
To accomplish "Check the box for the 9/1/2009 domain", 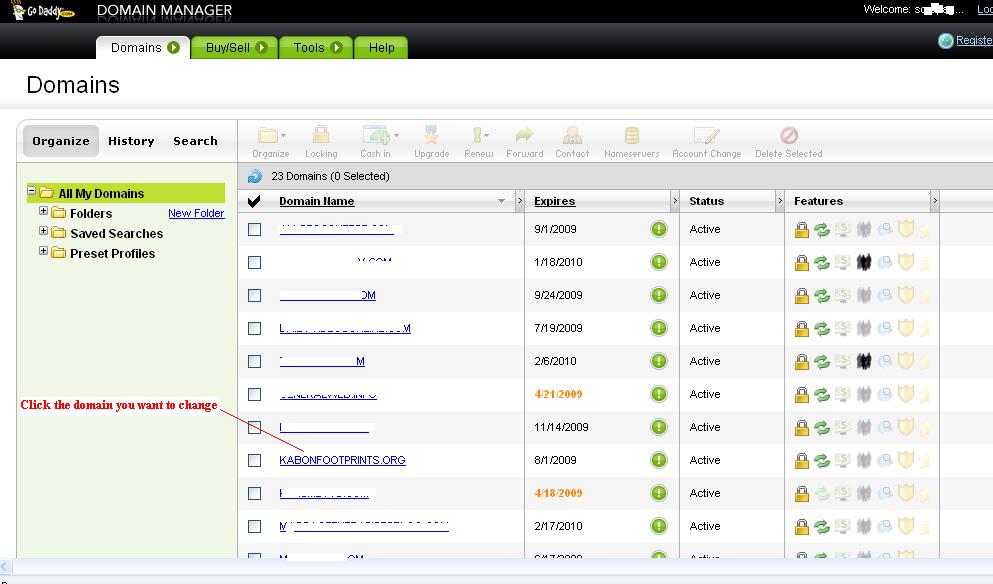I will 255,229.
